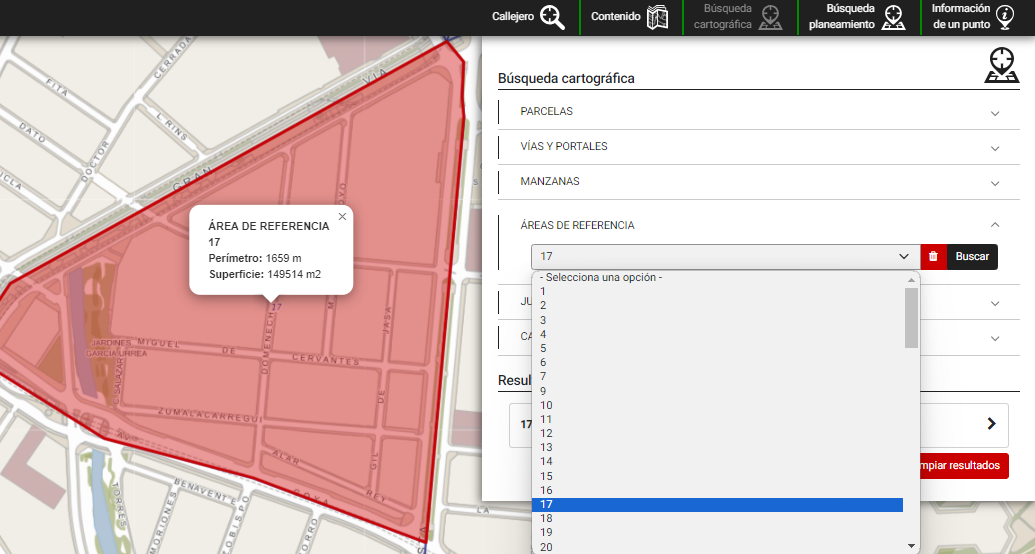This screenshot has width=1035, height=554.
Task: Open the reference area dropdown showing 17
Action: click(x=724, y=257)
